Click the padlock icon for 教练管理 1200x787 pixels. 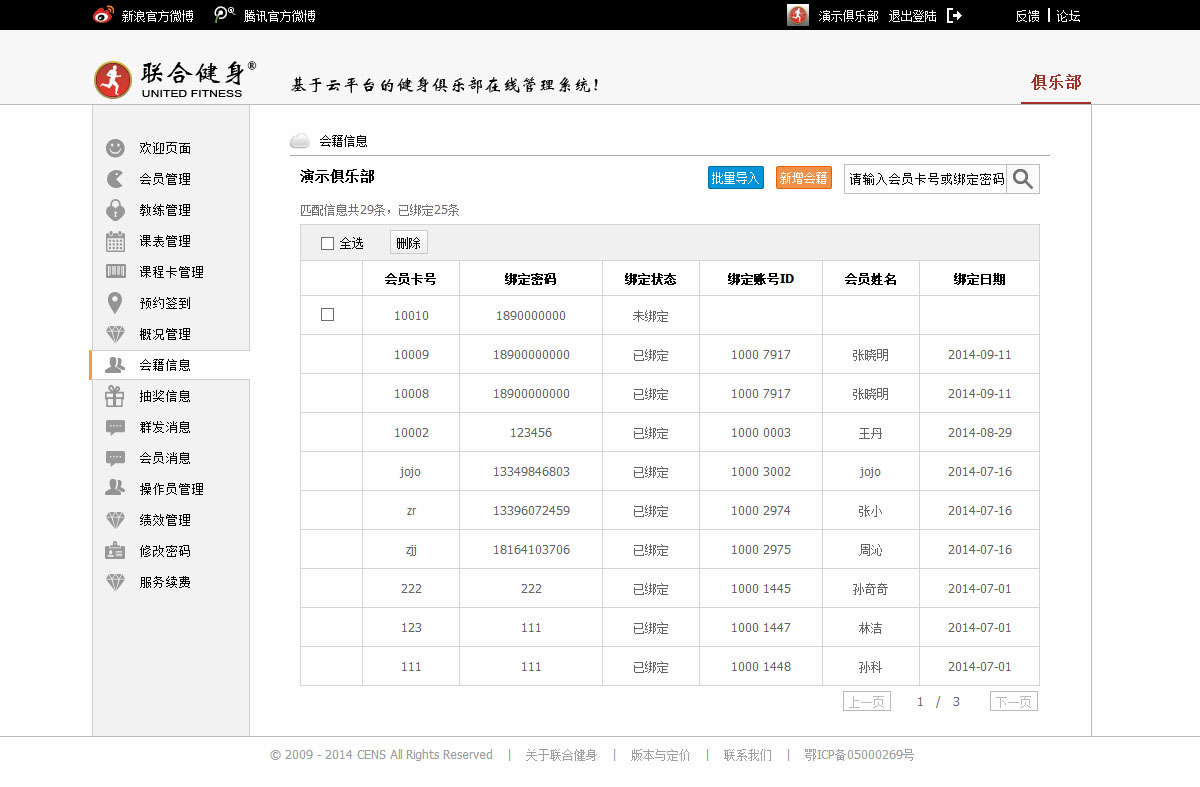[x=116, y=210]
